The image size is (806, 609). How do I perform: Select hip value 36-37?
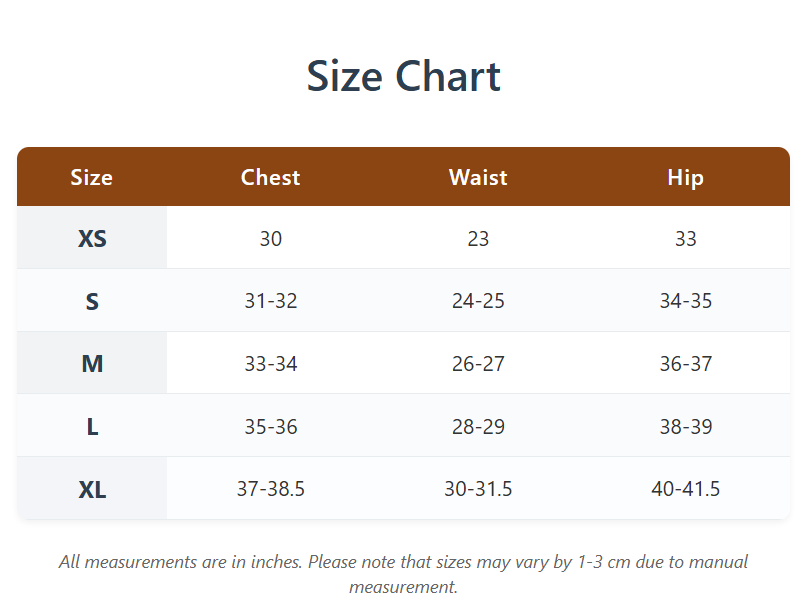686,364
